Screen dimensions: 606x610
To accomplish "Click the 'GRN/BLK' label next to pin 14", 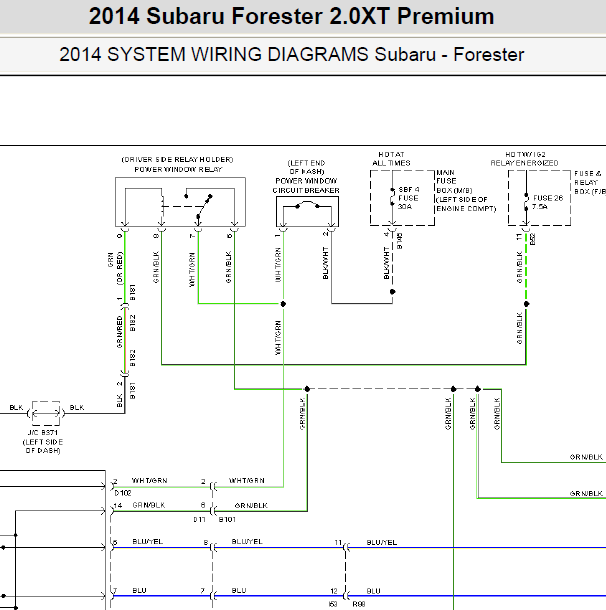I will pos(149,505).
